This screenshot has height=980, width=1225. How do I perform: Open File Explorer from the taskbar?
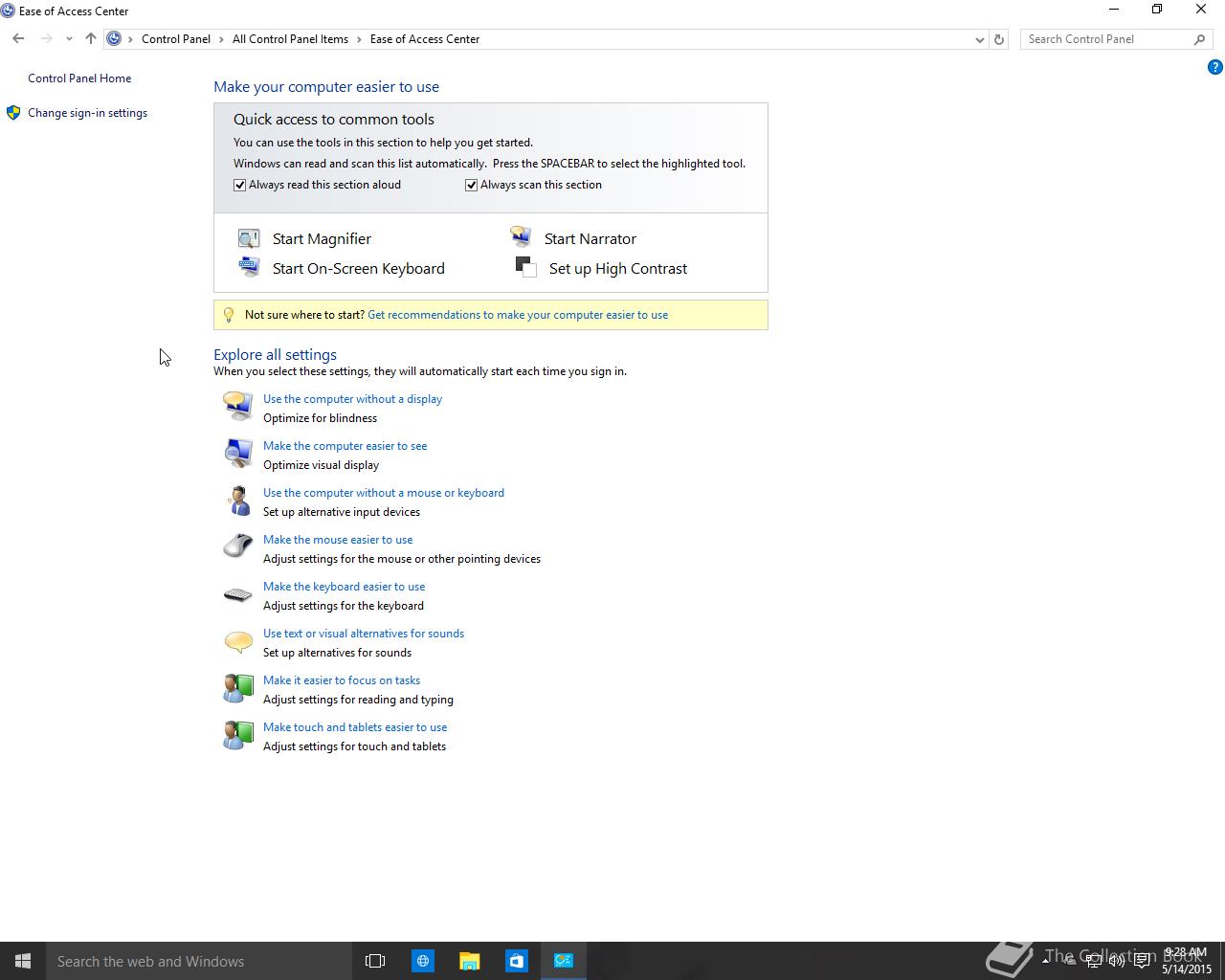469,961
